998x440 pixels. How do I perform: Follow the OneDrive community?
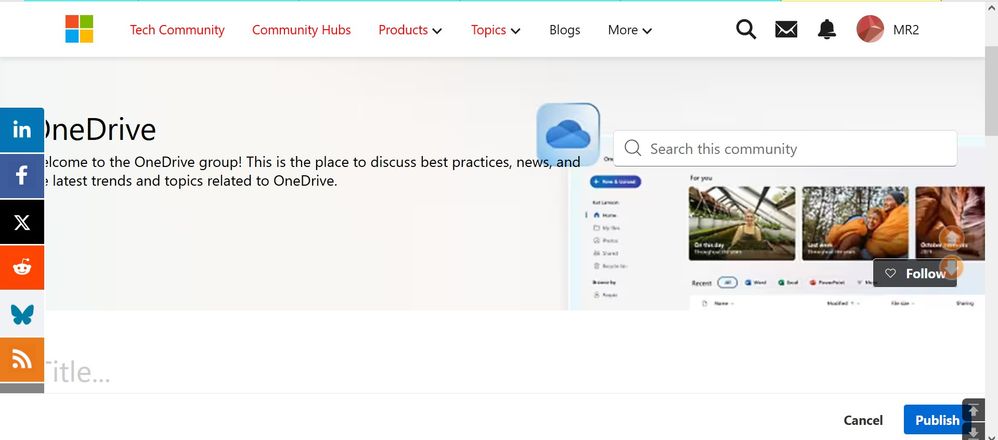915,273
